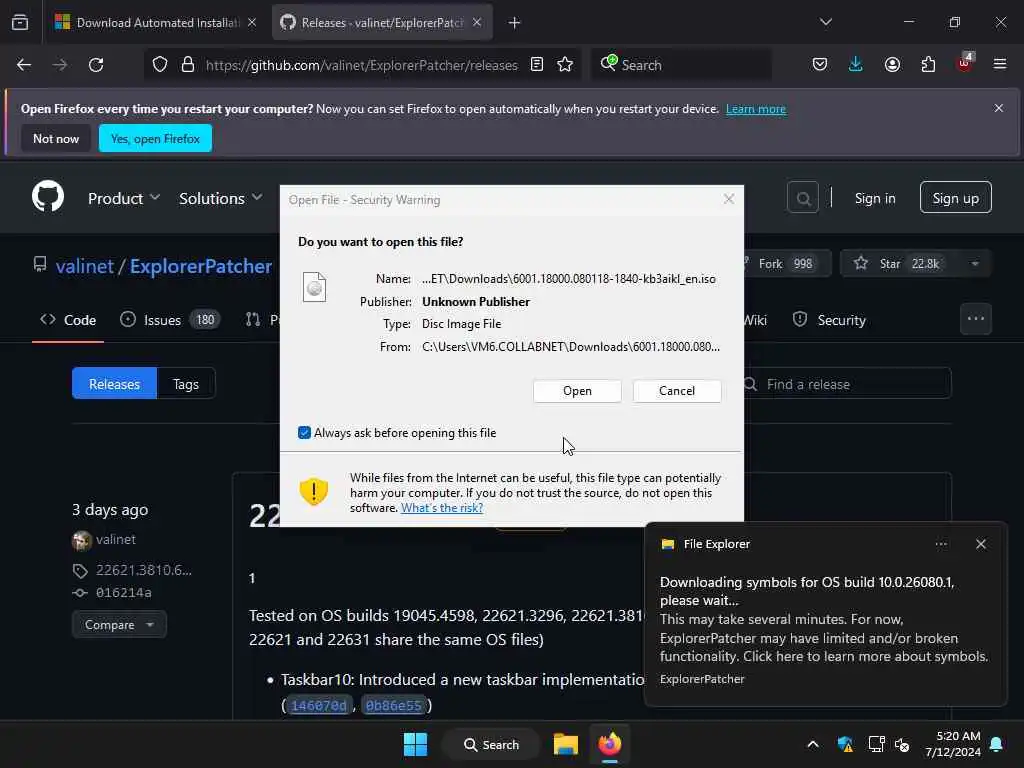Click Yes, open Firefox button
Viewport: 1024px width, 768px height.
155,138
